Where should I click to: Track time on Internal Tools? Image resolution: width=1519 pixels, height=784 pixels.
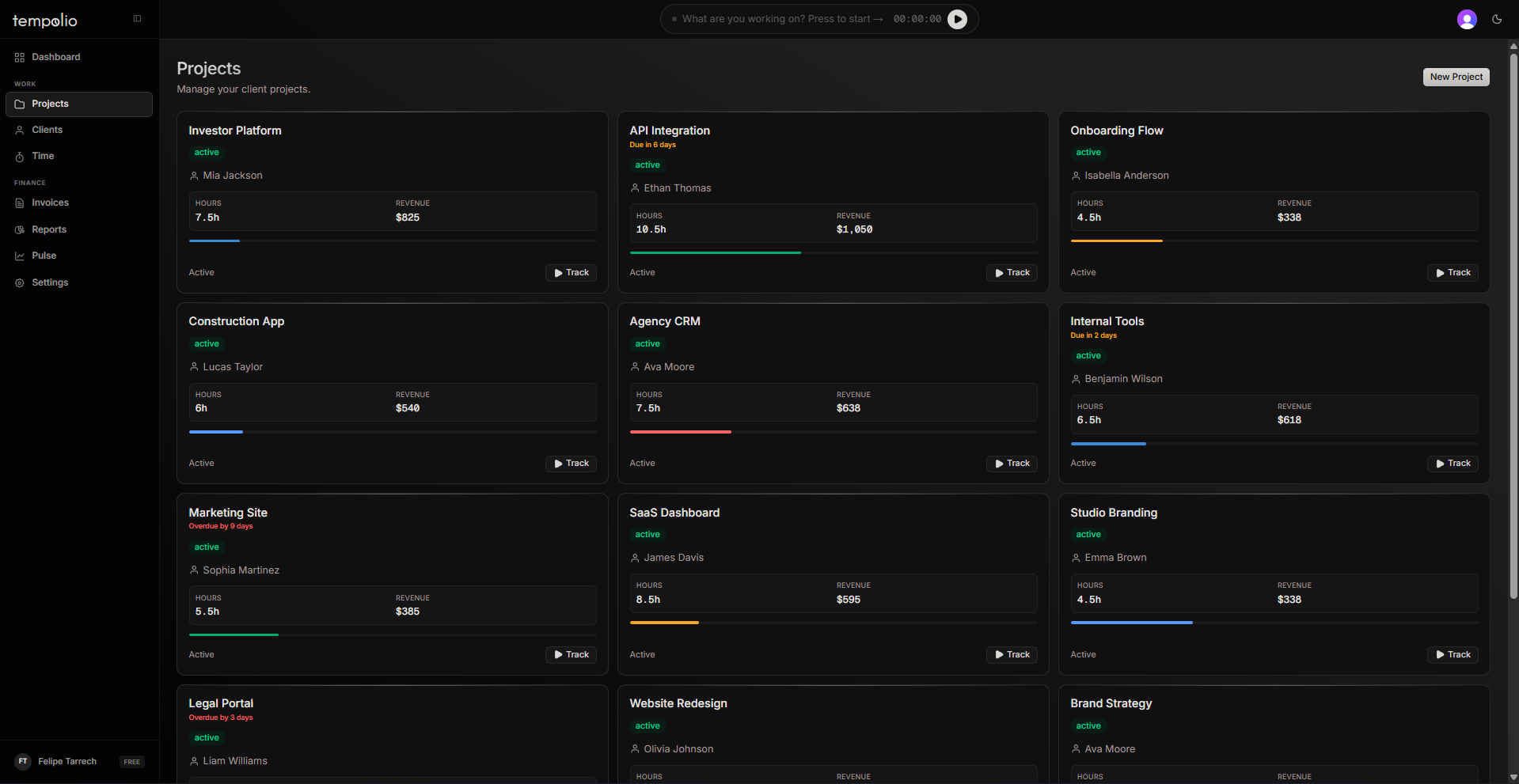[x=1453, y=464]
